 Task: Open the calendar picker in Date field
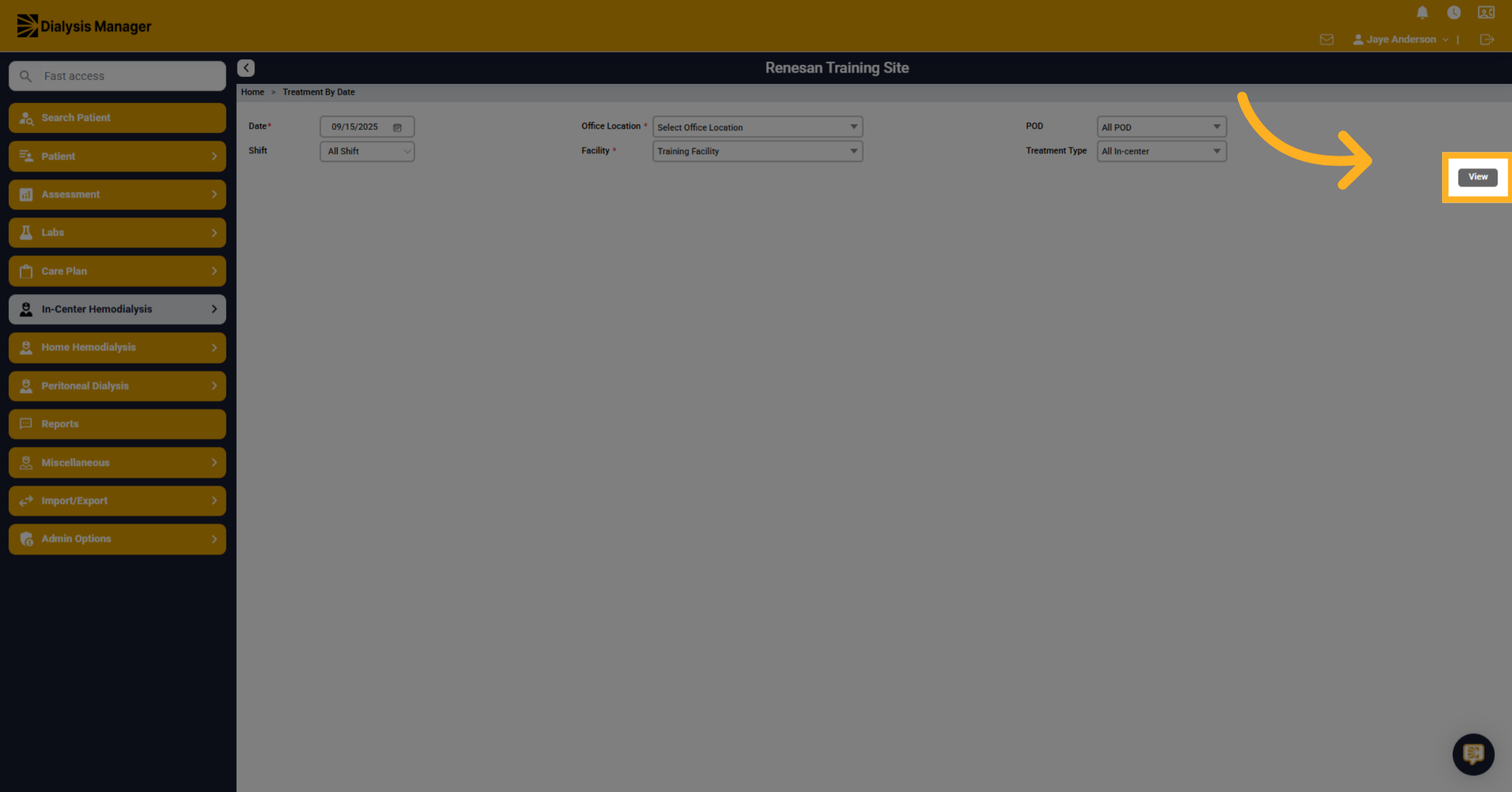[x=398, y=127]
